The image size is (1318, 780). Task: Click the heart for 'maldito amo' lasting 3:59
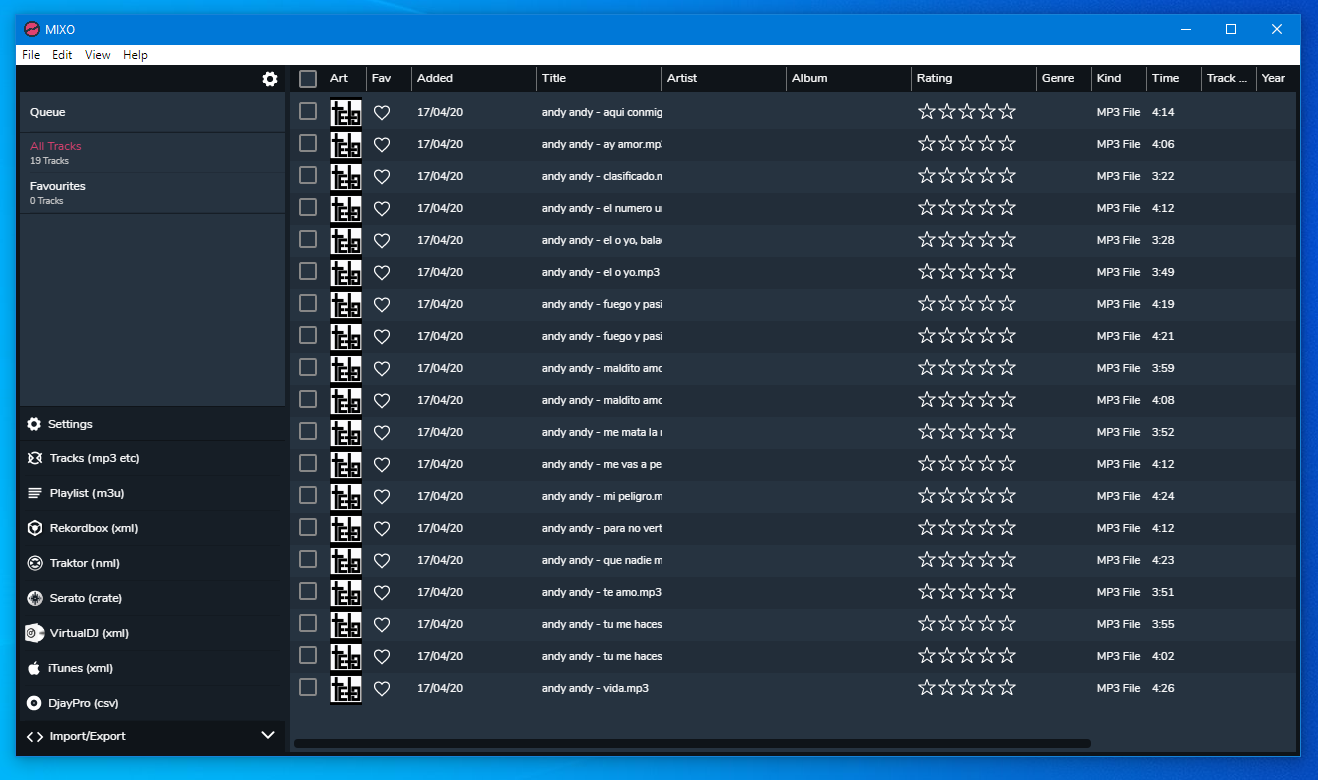382,368
